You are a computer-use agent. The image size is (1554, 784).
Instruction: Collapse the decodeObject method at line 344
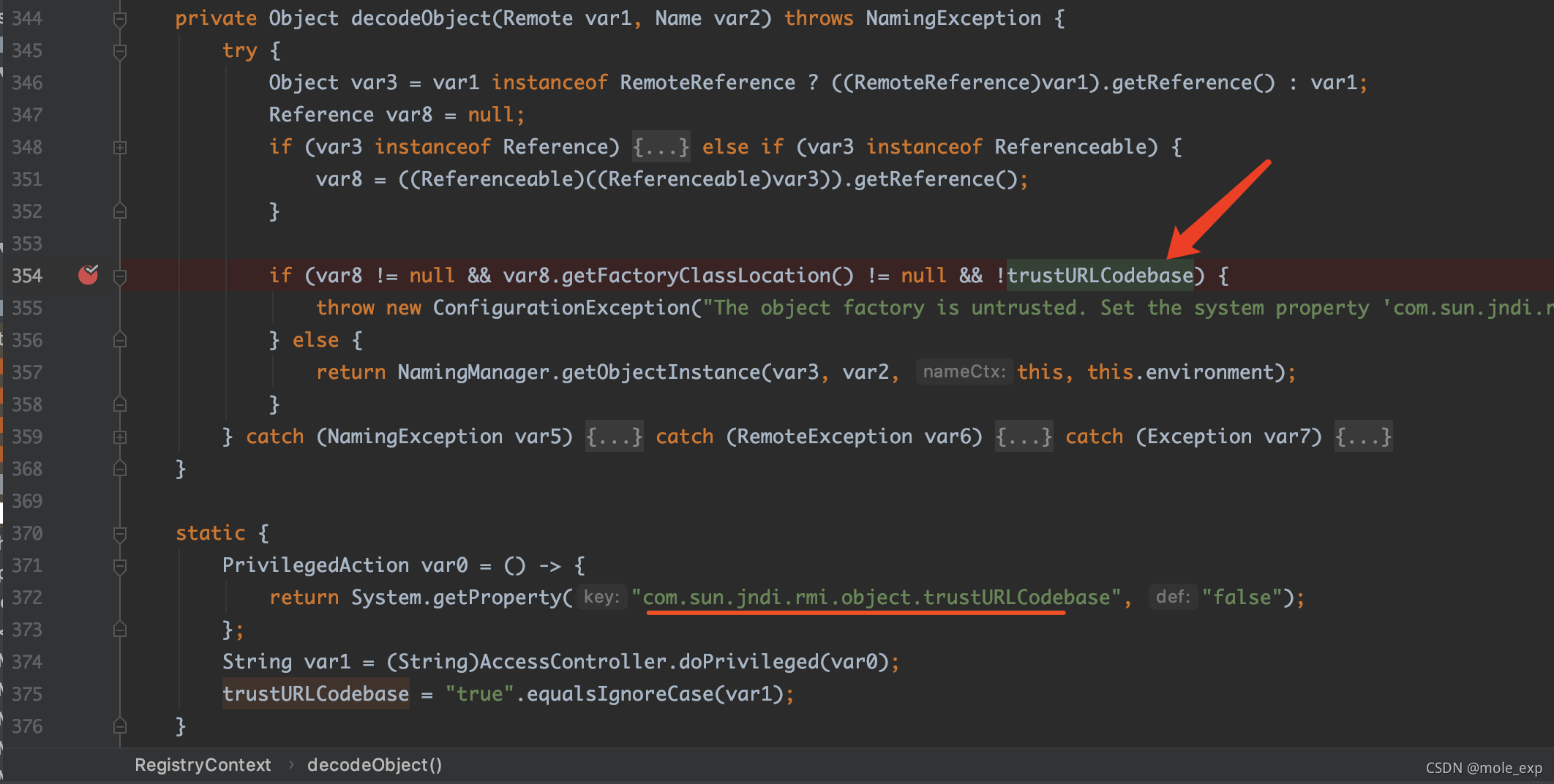(x=120, y=20)
